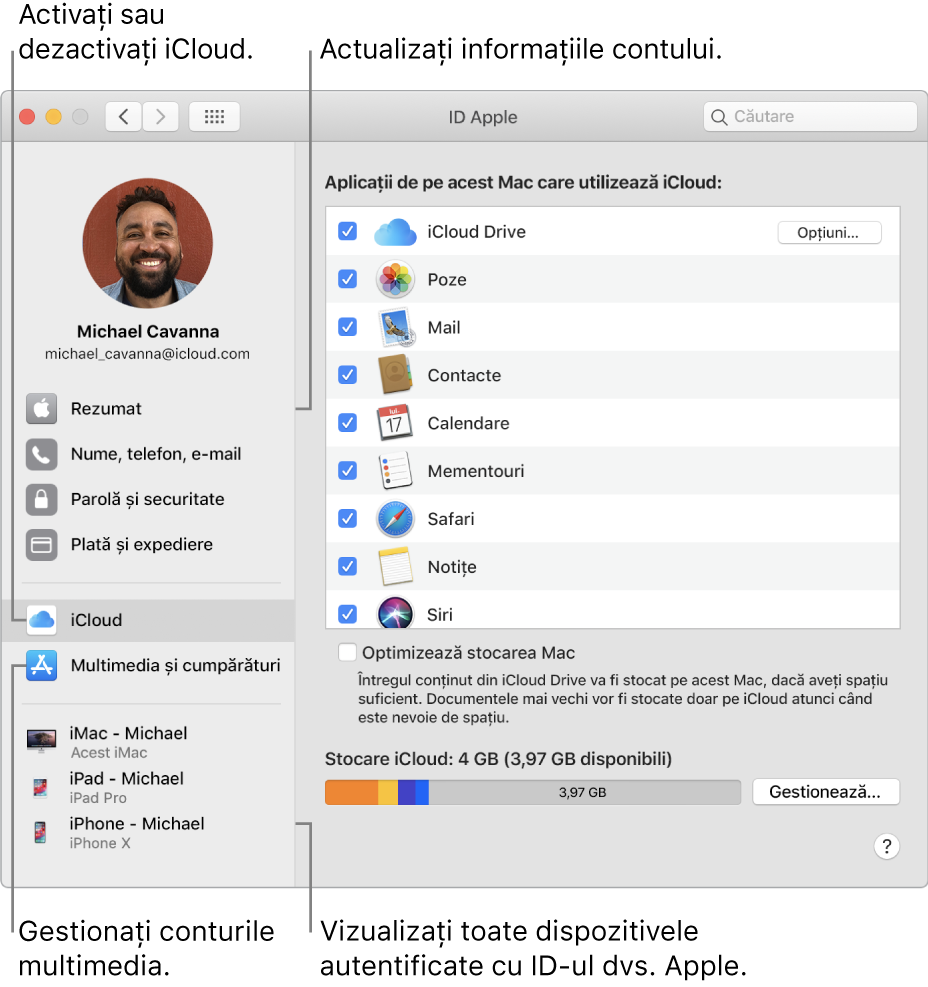The width and height of the screenshot is (928, 987).
Task: Click the App Store icon beside Multimedia și cumpărături
Action: (x=42, y=665)
